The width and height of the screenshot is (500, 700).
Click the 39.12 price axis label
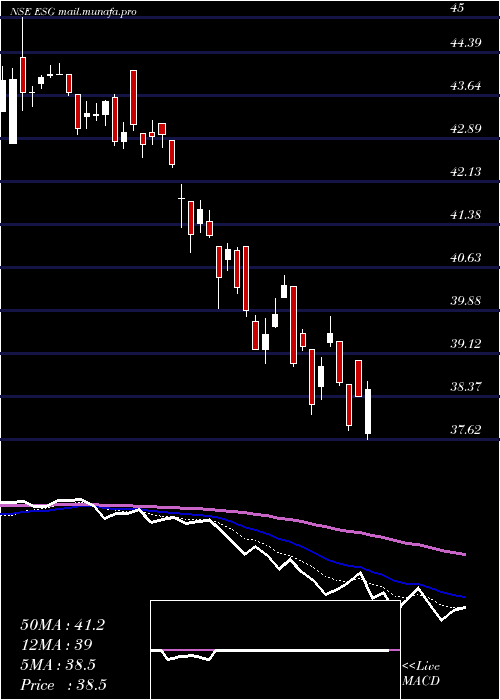466,344
